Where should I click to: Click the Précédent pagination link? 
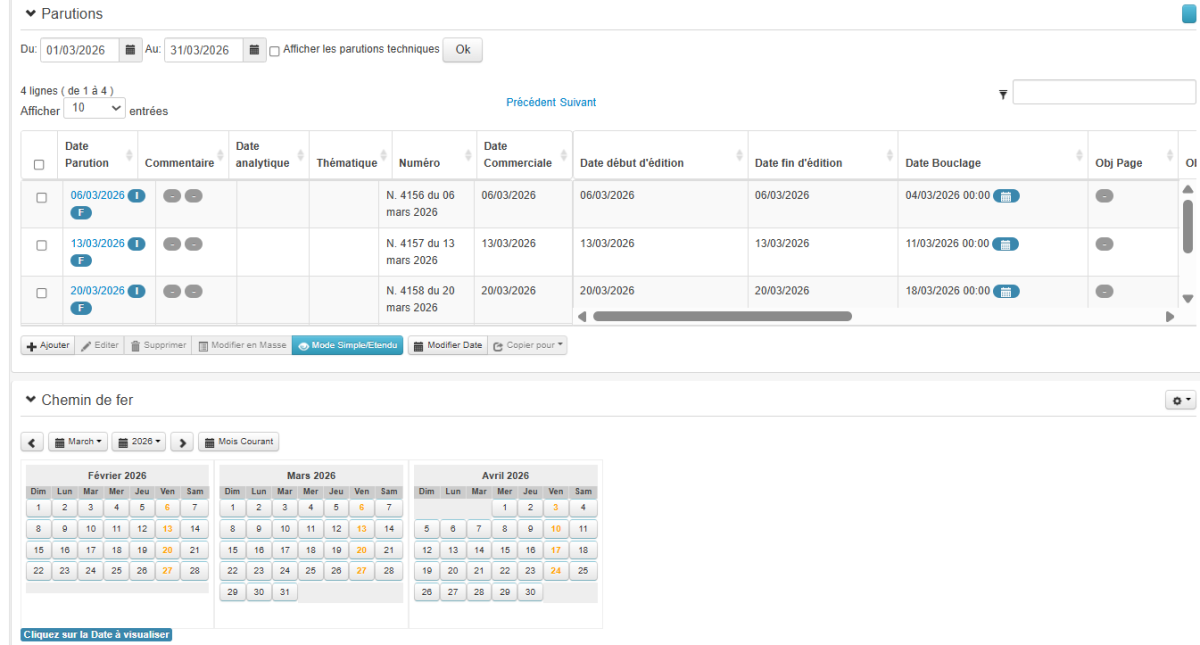pos(531,102)
